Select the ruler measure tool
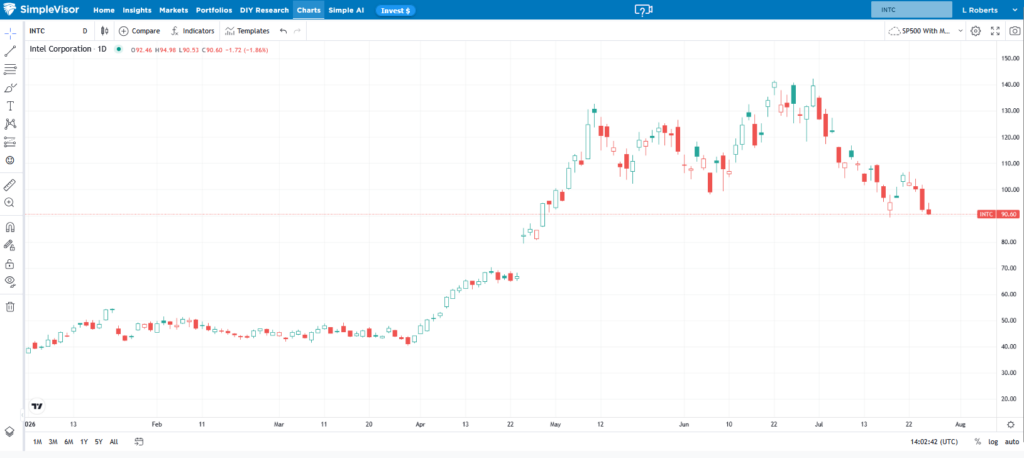The height and width of the screenshot is (458, 1024). click(x=10, y=185)
